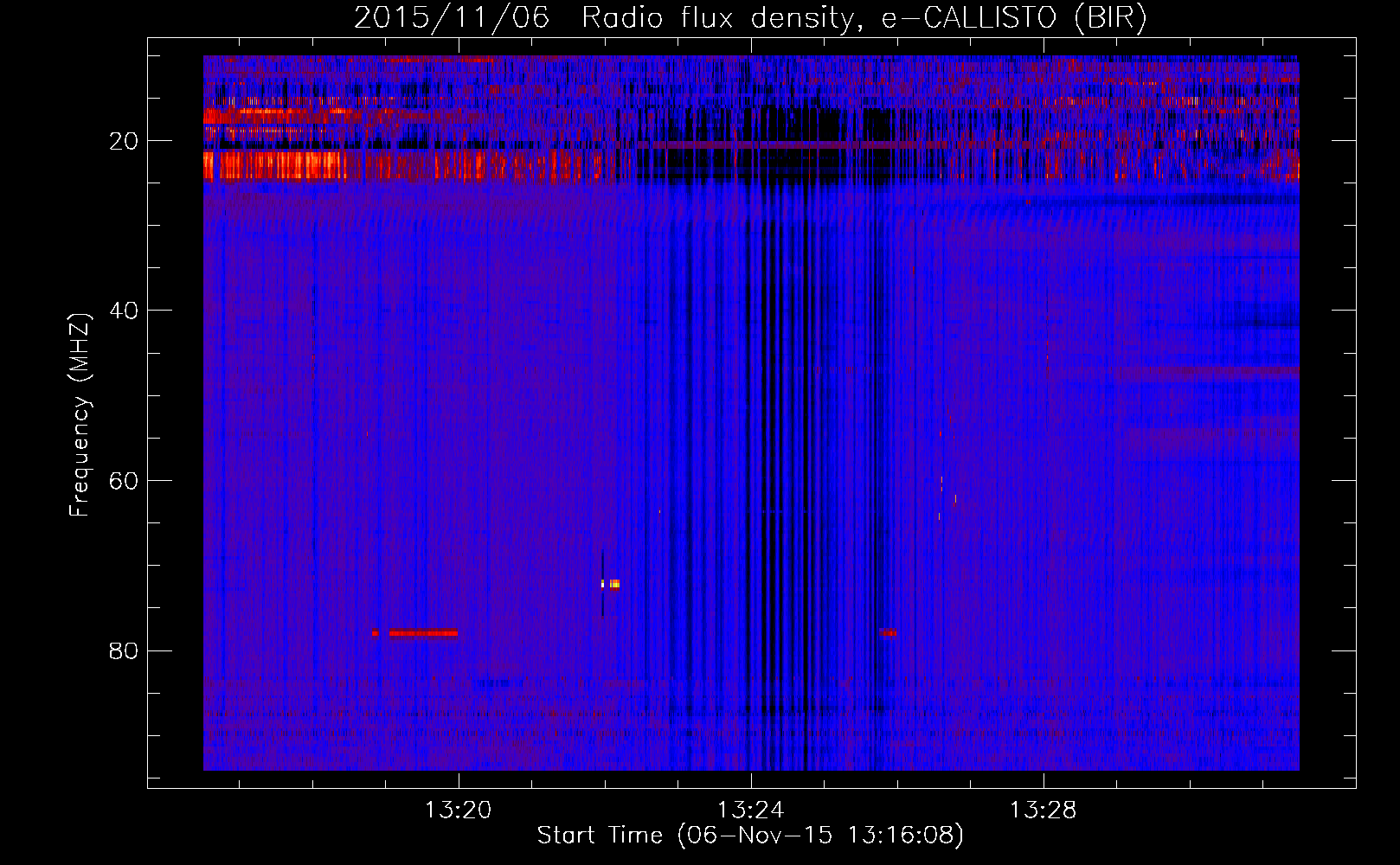Click the 20 MHz frequency tick label
The width and height of the screenshot is (1400, 865).
124,141
